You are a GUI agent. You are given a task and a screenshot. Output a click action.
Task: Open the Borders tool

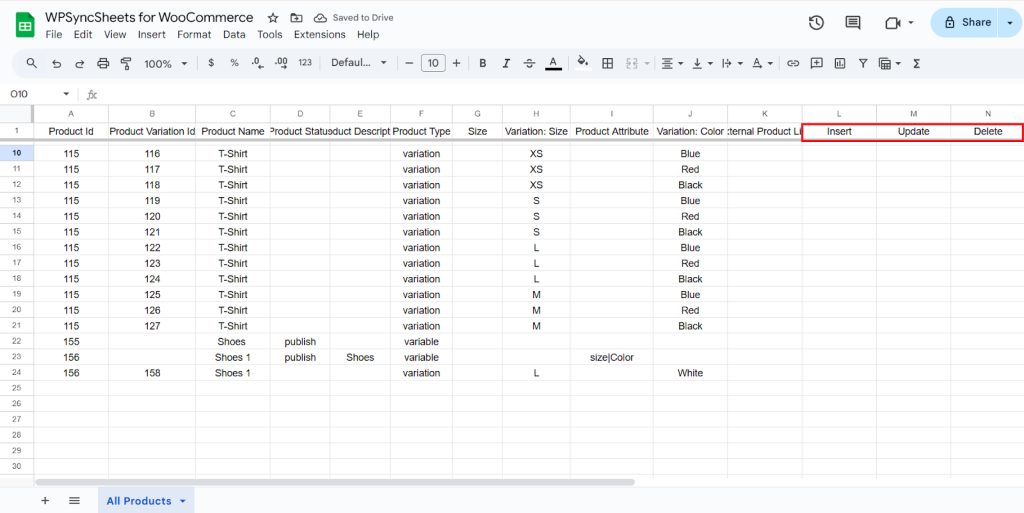[607, 63]
